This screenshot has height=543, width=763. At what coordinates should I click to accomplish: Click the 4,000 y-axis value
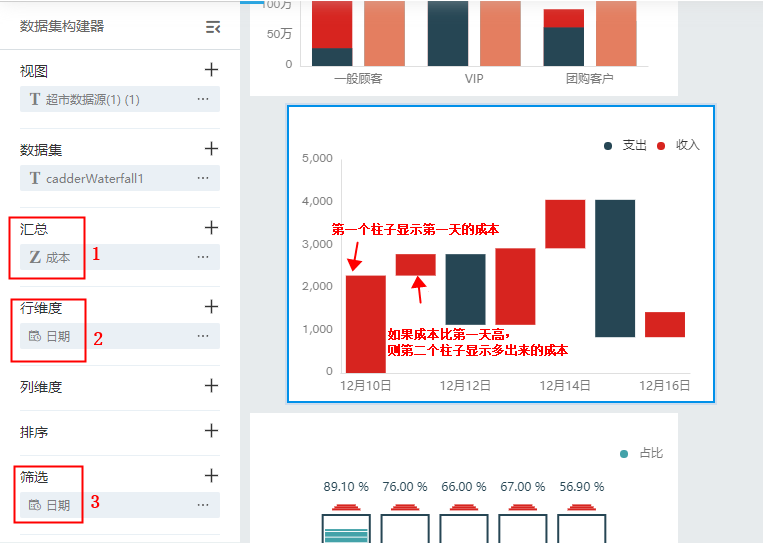point(317,201)
